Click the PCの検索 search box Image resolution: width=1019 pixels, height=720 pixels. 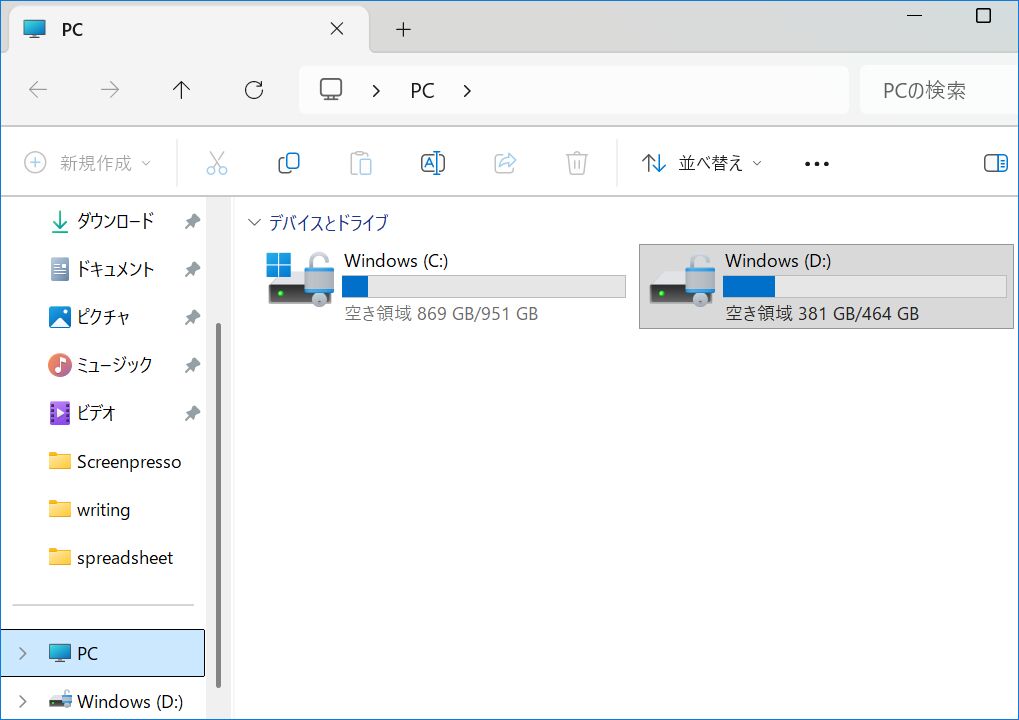[935, 90]
